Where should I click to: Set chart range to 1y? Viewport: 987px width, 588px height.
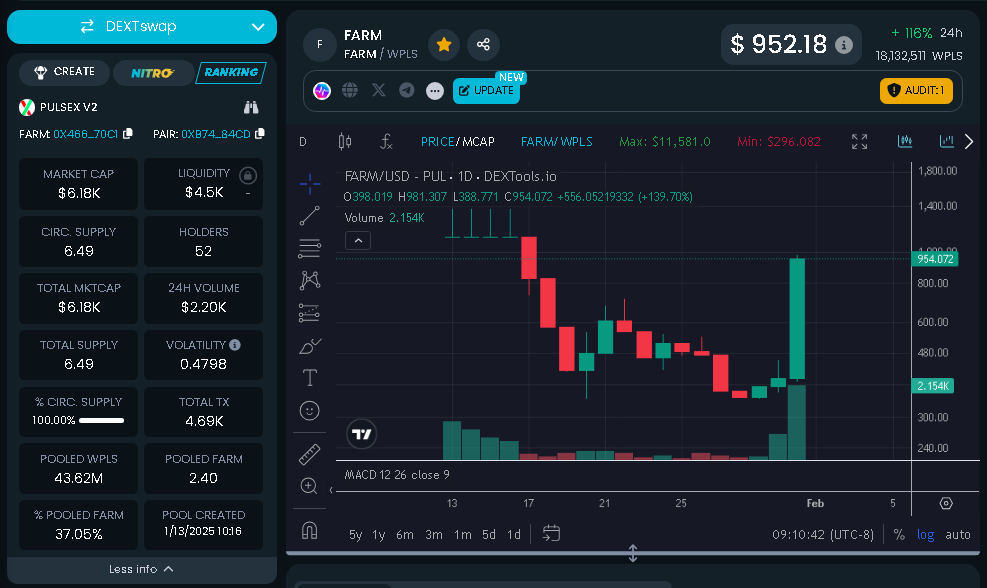point(378,534)
